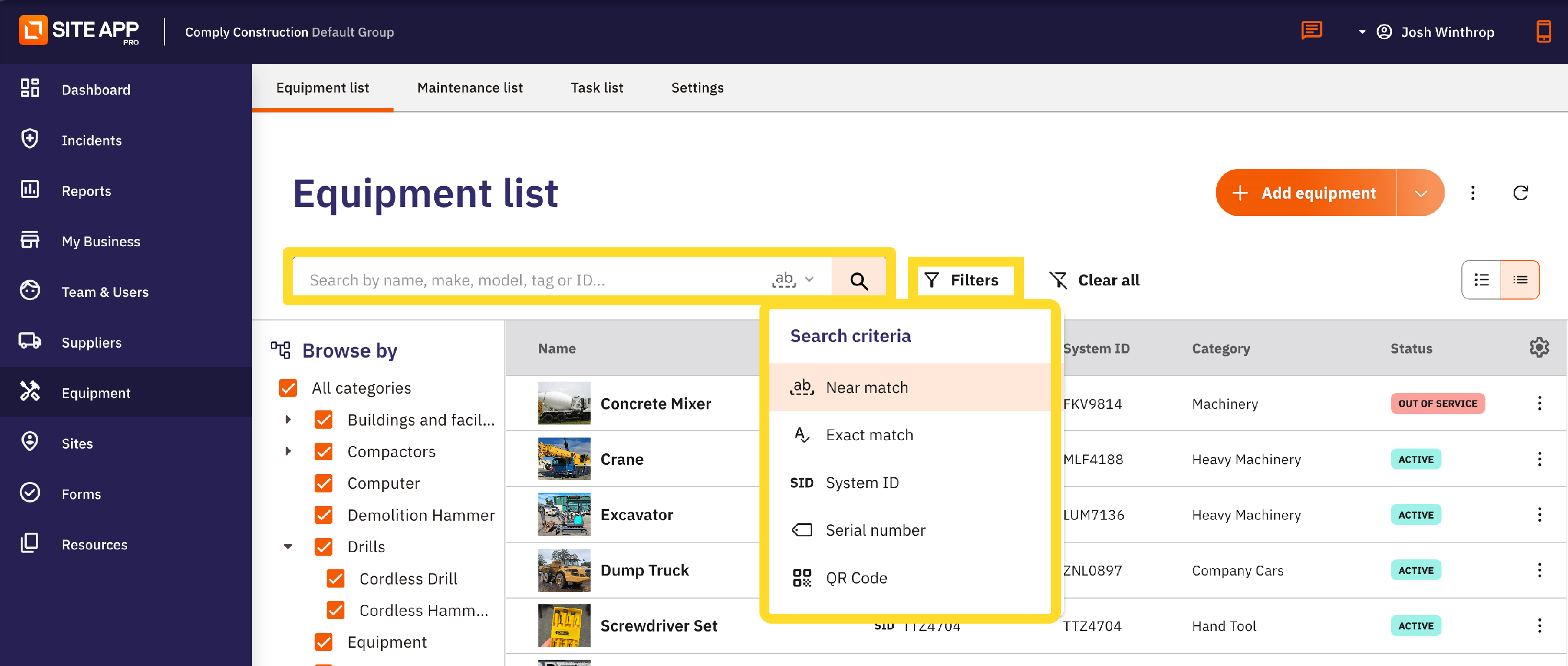Click Clear all filters

pyautogui.click(x=1094, y=280)
